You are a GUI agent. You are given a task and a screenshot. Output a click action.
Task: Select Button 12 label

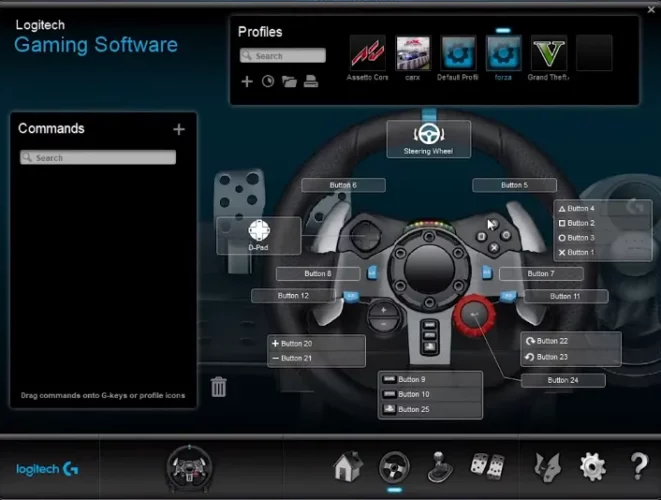pos(293,296)
